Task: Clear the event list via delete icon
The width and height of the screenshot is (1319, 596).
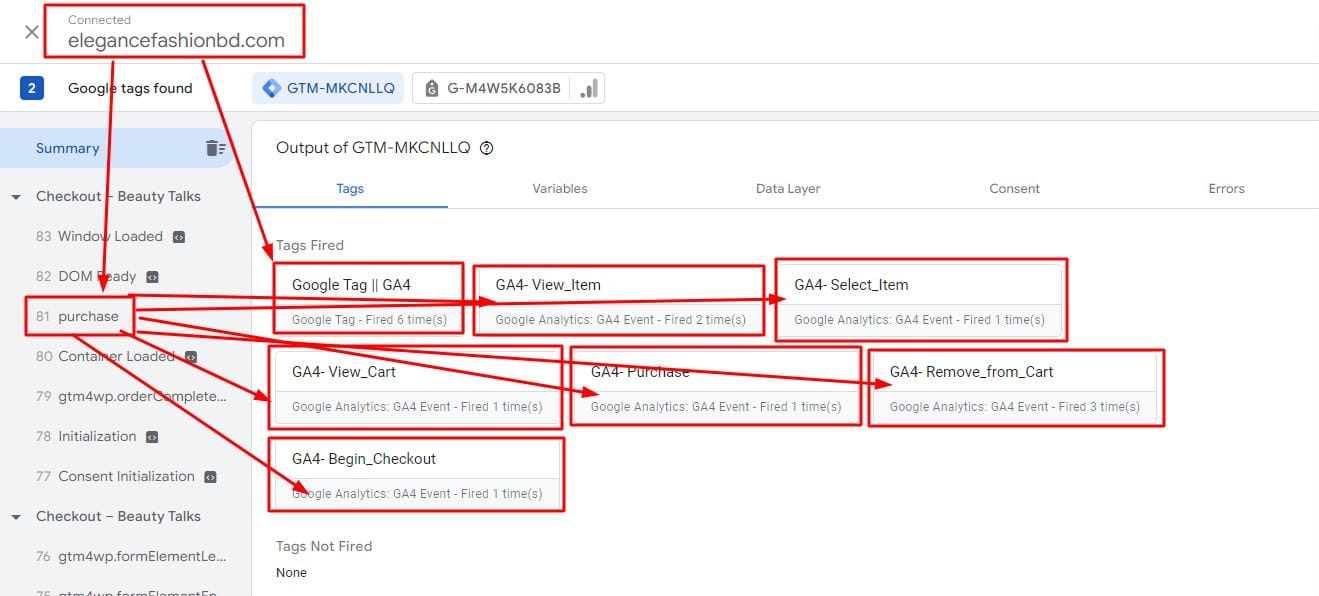Action: click(x=216, y=148)
